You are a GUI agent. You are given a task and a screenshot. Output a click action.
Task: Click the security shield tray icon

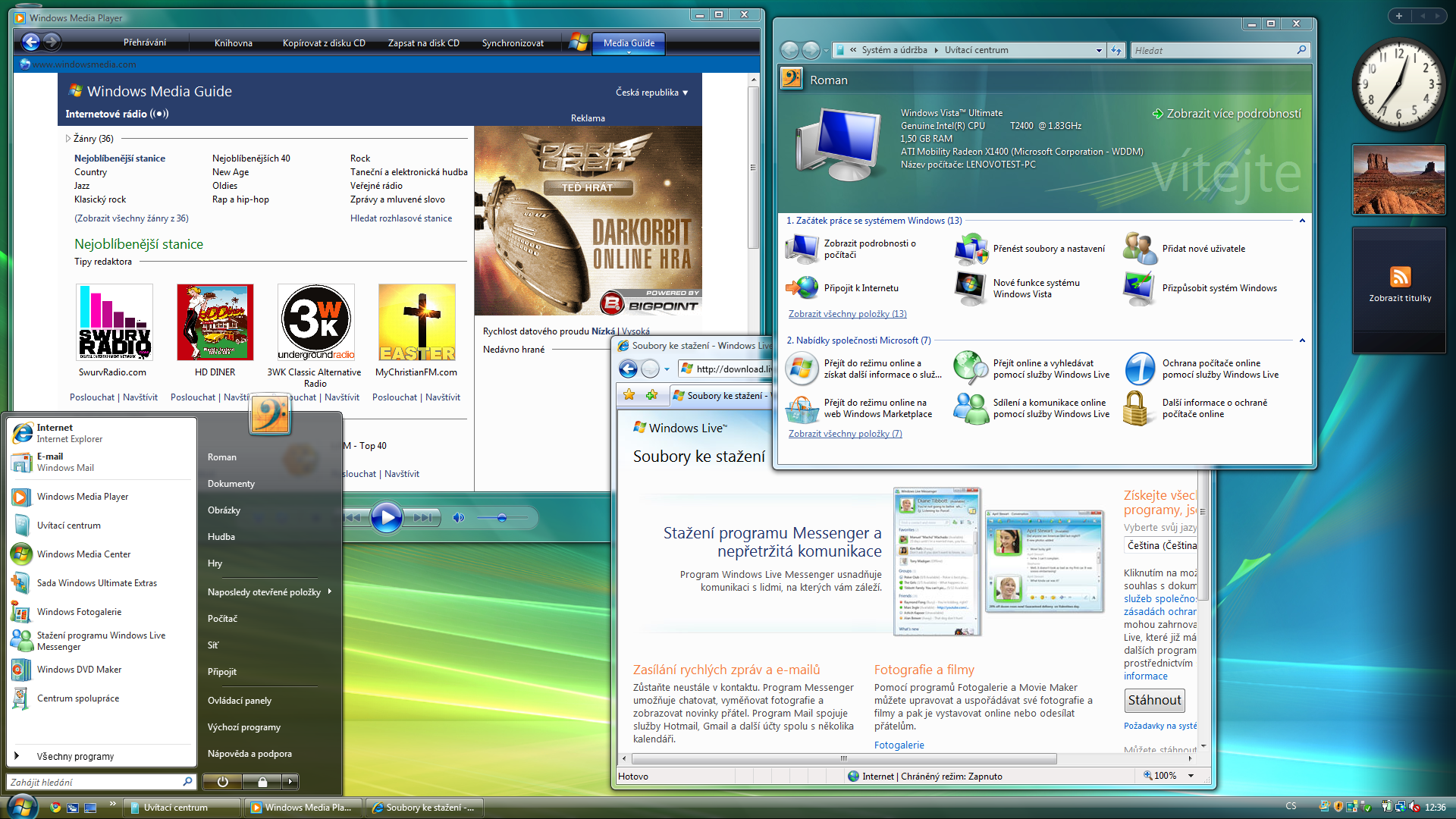[1338, 807]
